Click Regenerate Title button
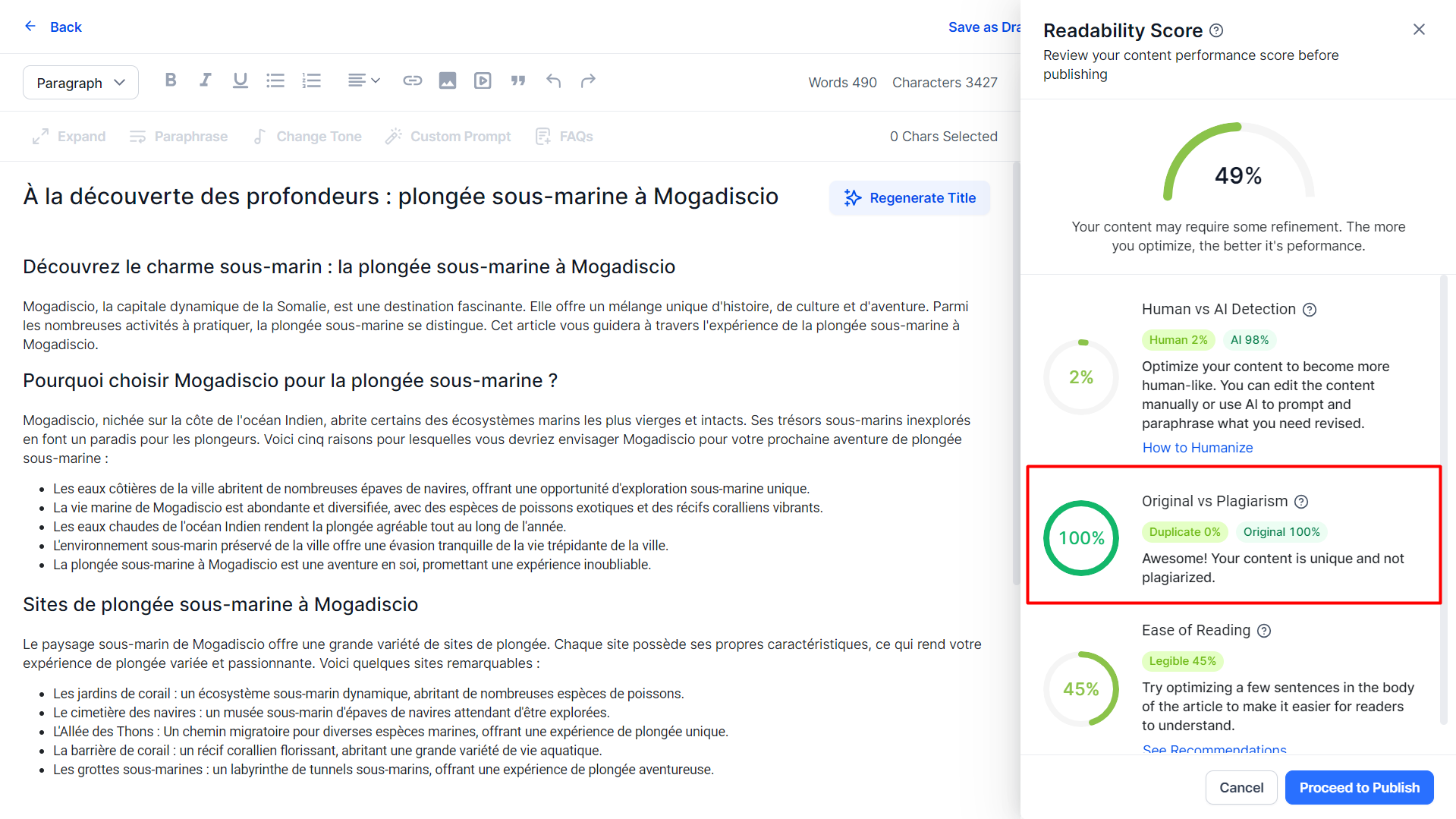The image size is (1456, 819). pyautogui.click(x=910, y=198)
